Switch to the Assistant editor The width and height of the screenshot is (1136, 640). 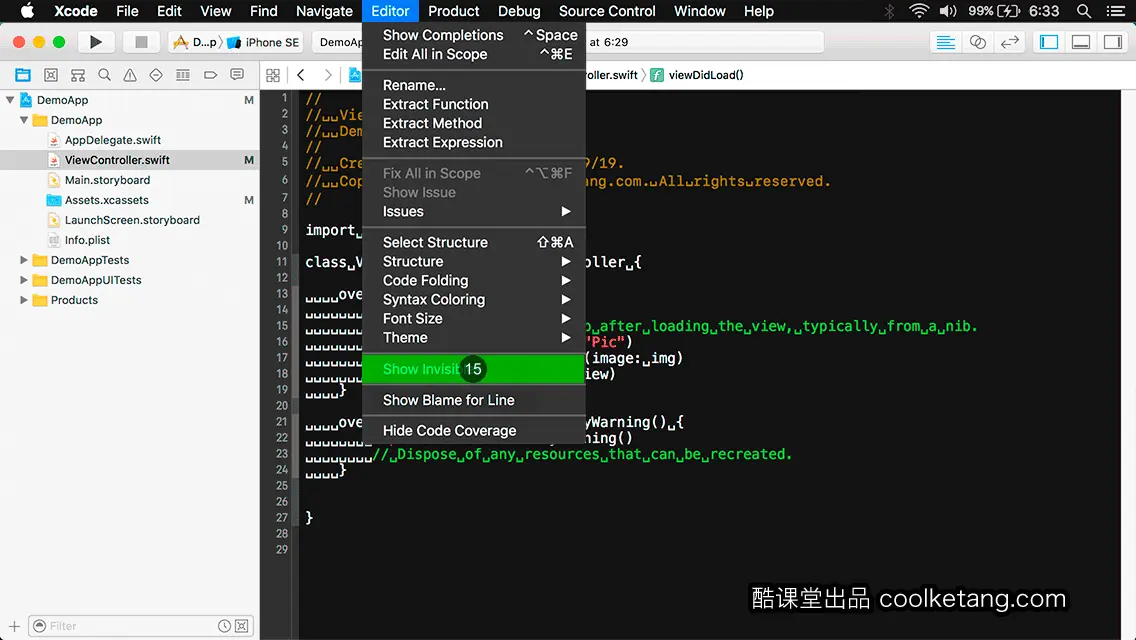977,42
